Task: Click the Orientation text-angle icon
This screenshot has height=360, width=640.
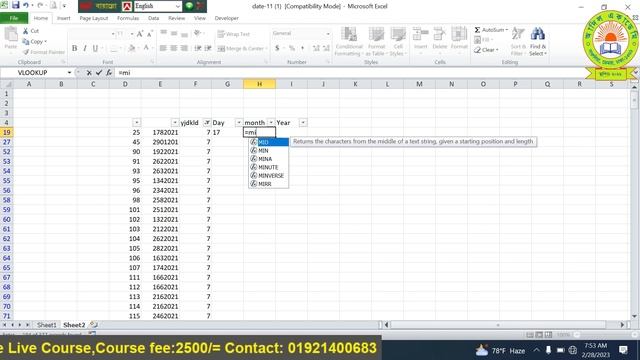Action: pos(198,33)
